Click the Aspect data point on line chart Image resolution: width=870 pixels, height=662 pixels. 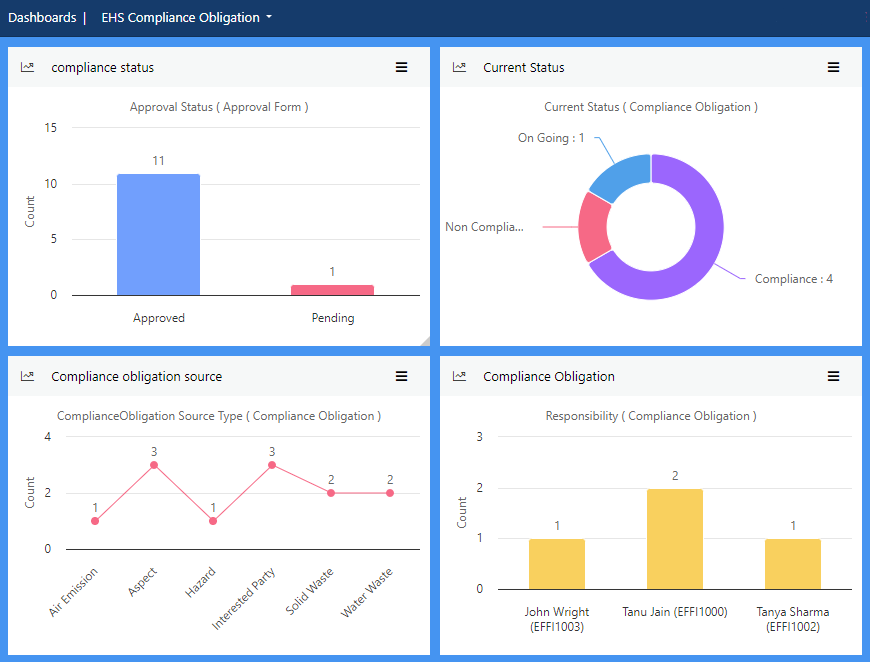[154, 465]
